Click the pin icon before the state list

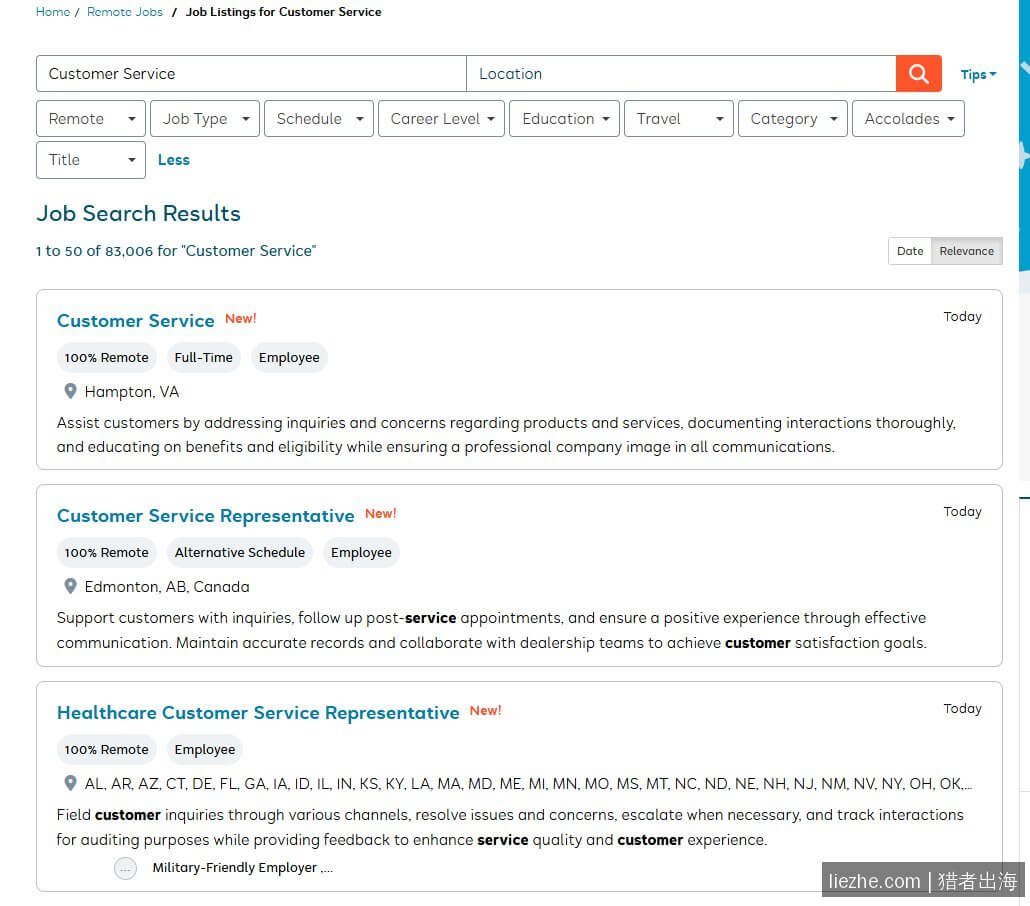(70, 783)
